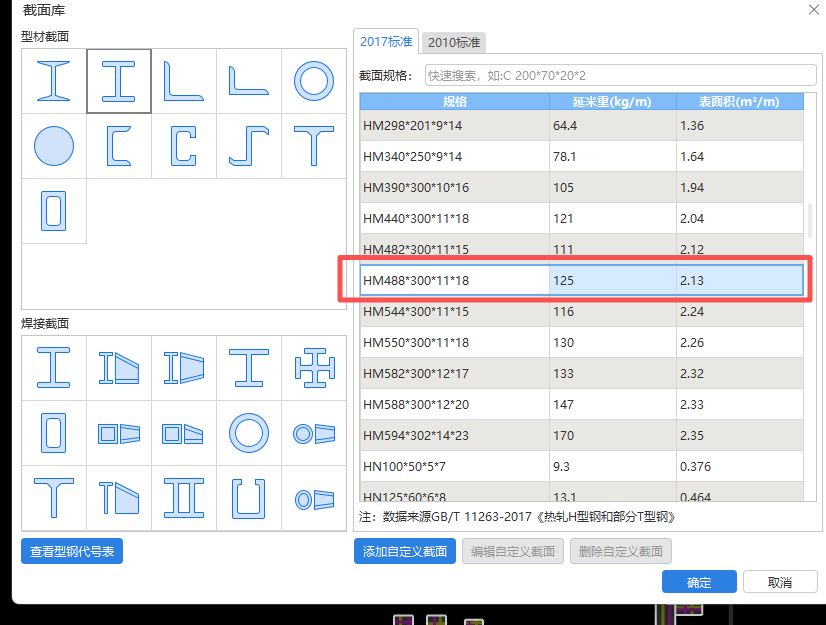
Task: Select the hollow circular pipe profile icon
Action: tap(314, 81)
